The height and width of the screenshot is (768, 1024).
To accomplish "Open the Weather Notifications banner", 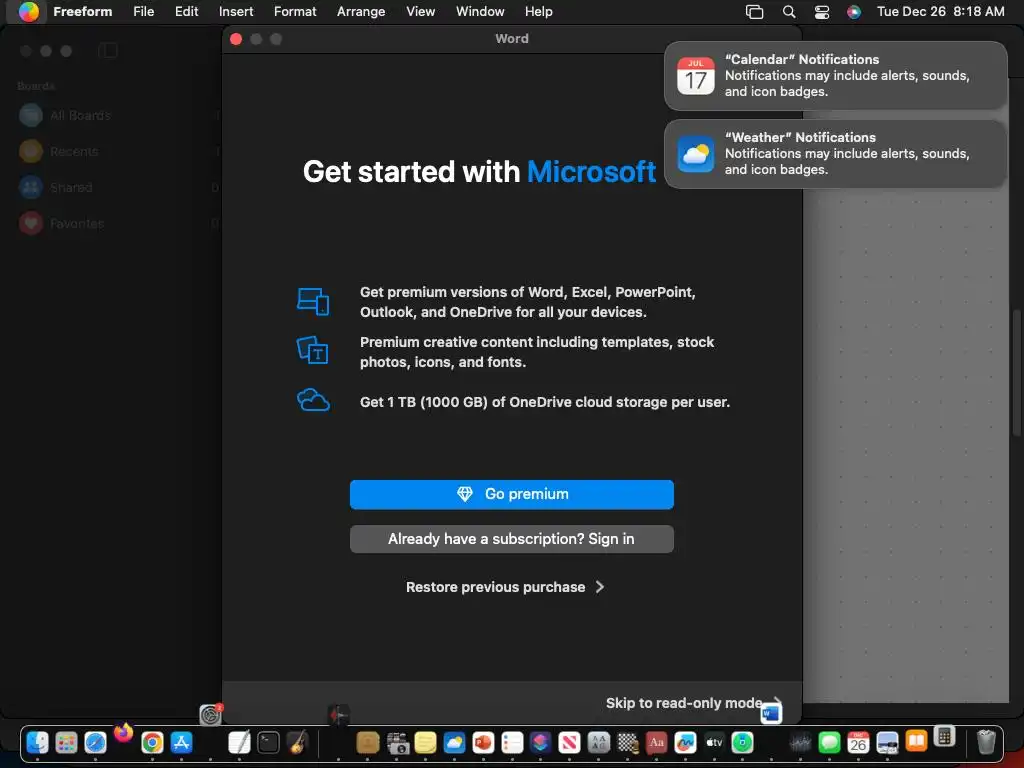I will click(x=835, y=153).
